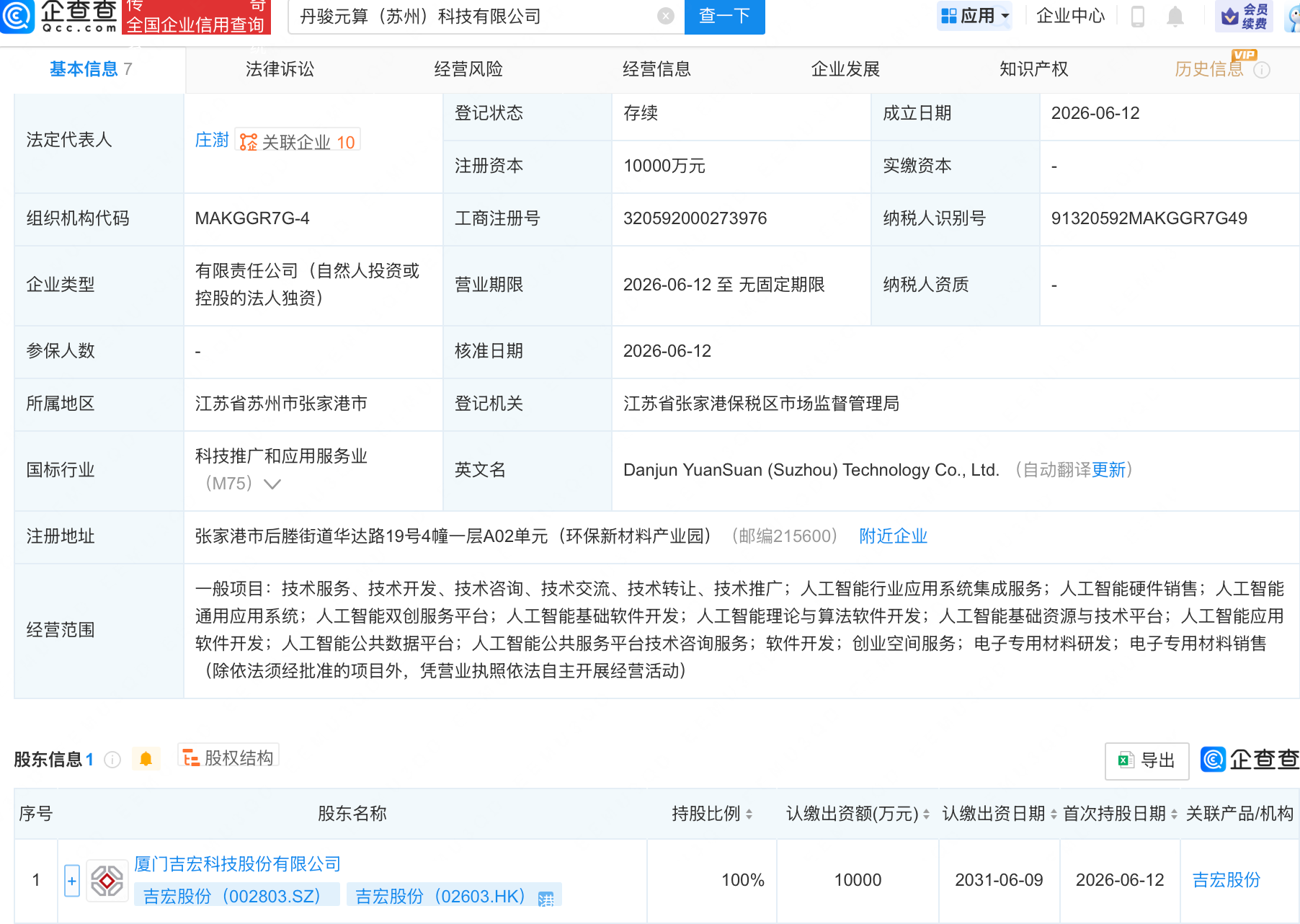Click registration number 320592000273976

tap(695, 218)
